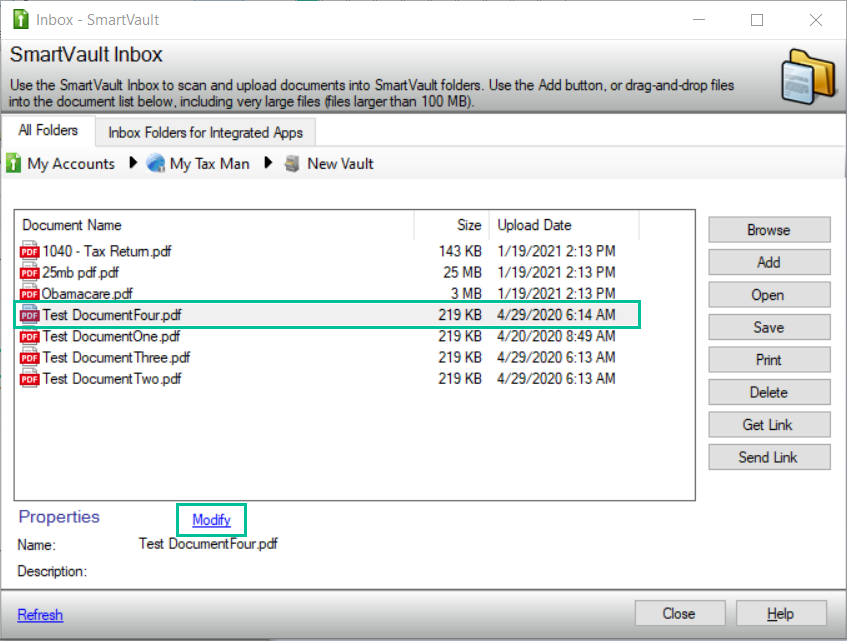The image size is (847, 641).
Task: Click the 143 KB size cell
Action: (x=460, y=251)
